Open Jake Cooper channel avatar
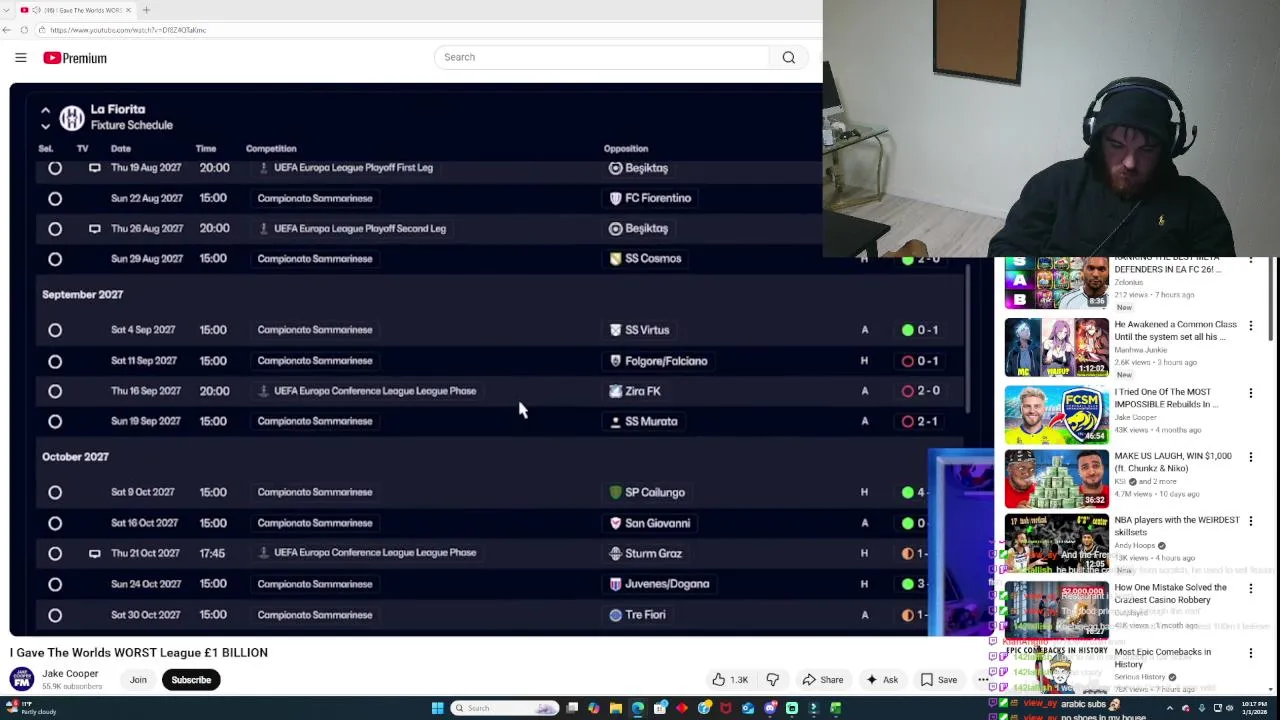This screenshot has height=720, width=1280. [x=22, y=679]
